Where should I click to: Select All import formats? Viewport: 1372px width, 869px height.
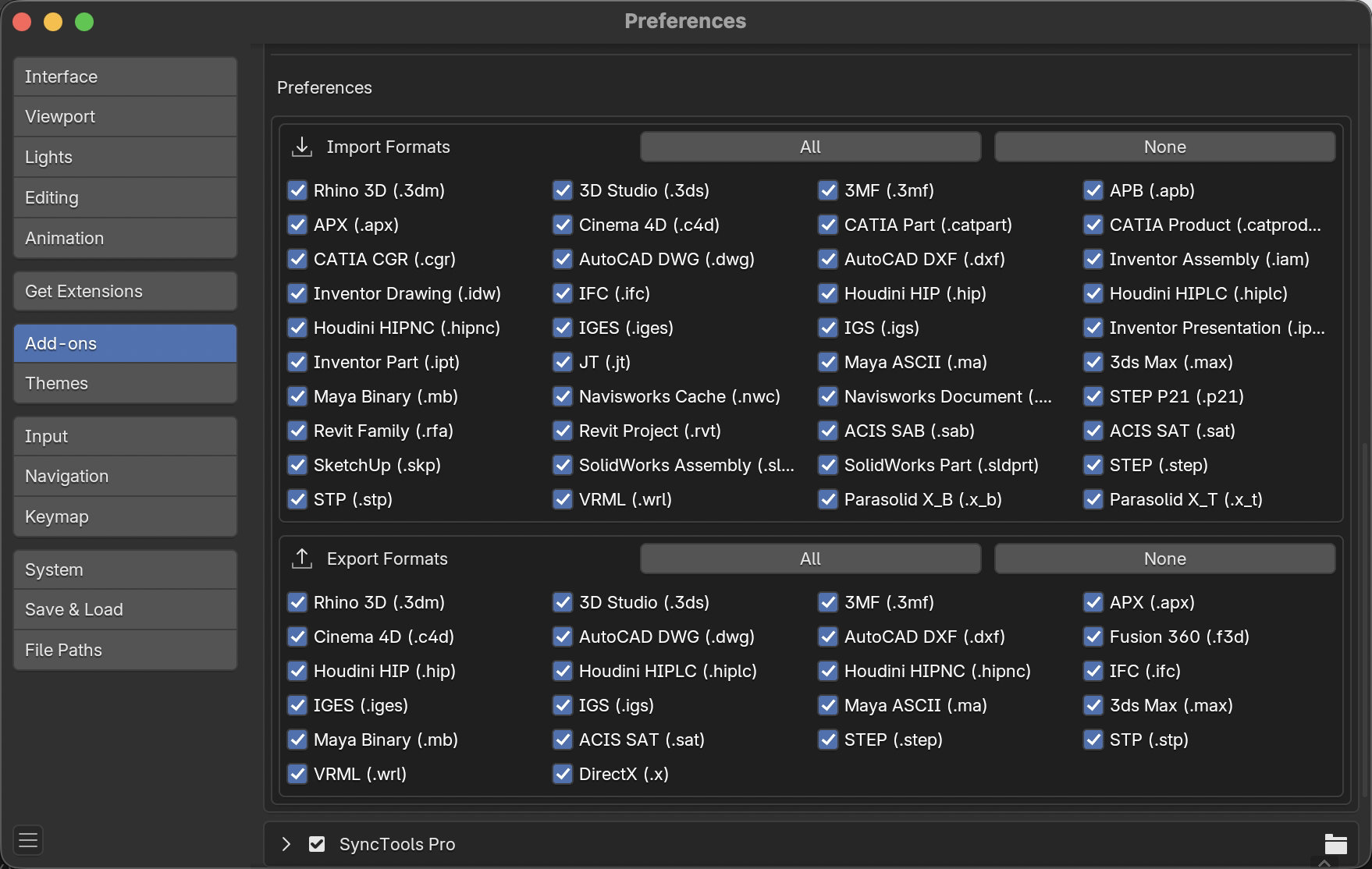(x=810, y=147)
